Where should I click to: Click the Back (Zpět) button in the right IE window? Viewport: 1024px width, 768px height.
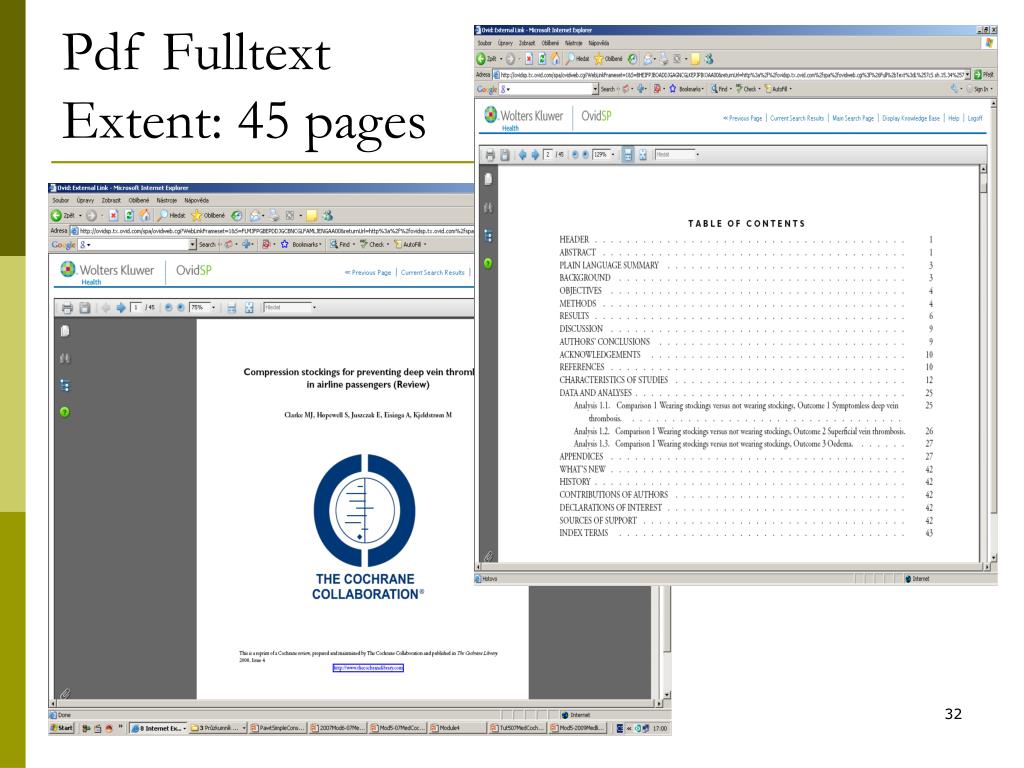pyautogui.click(x=486, y=59)
